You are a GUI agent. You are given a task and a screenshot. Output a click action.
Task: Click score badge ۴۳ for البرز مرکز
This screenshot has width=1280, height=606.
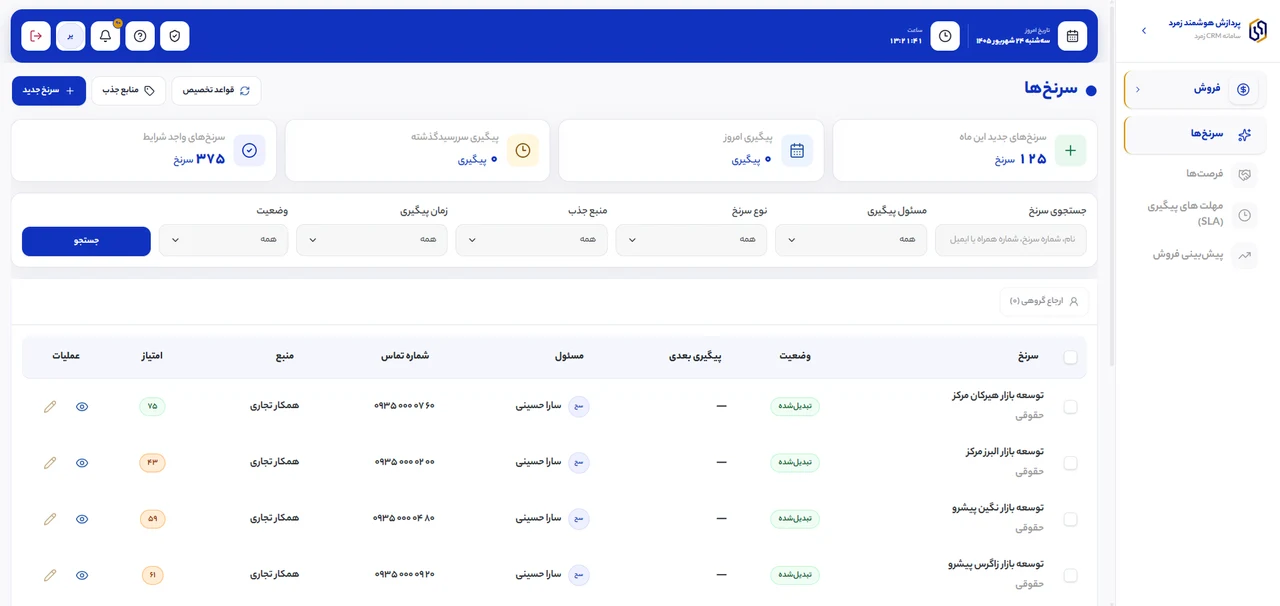(152, 462)
